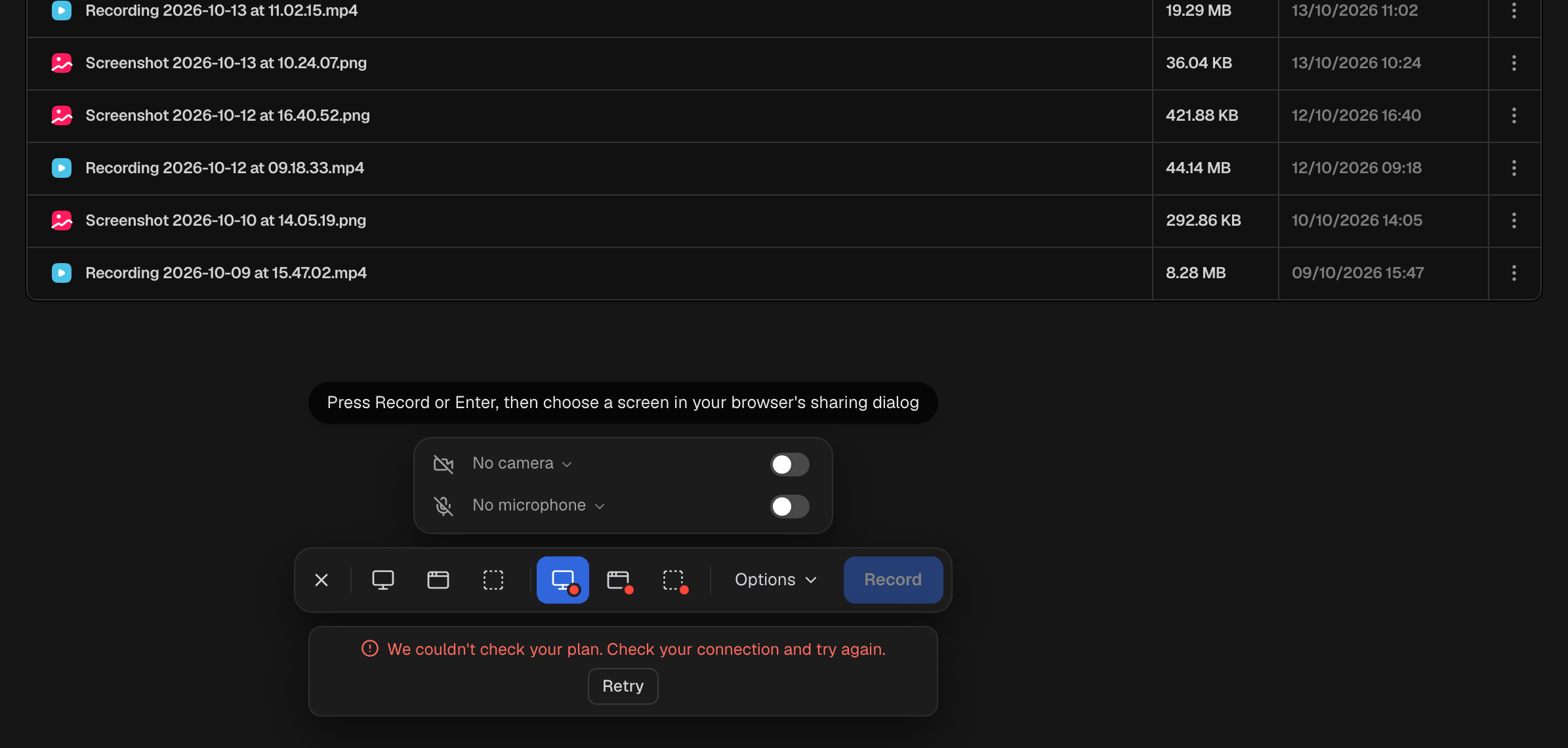Open more options for Recording 2026-10-09 at 15.47.02.mp4
1568x748 pixels.
[x=1514, y=273]
